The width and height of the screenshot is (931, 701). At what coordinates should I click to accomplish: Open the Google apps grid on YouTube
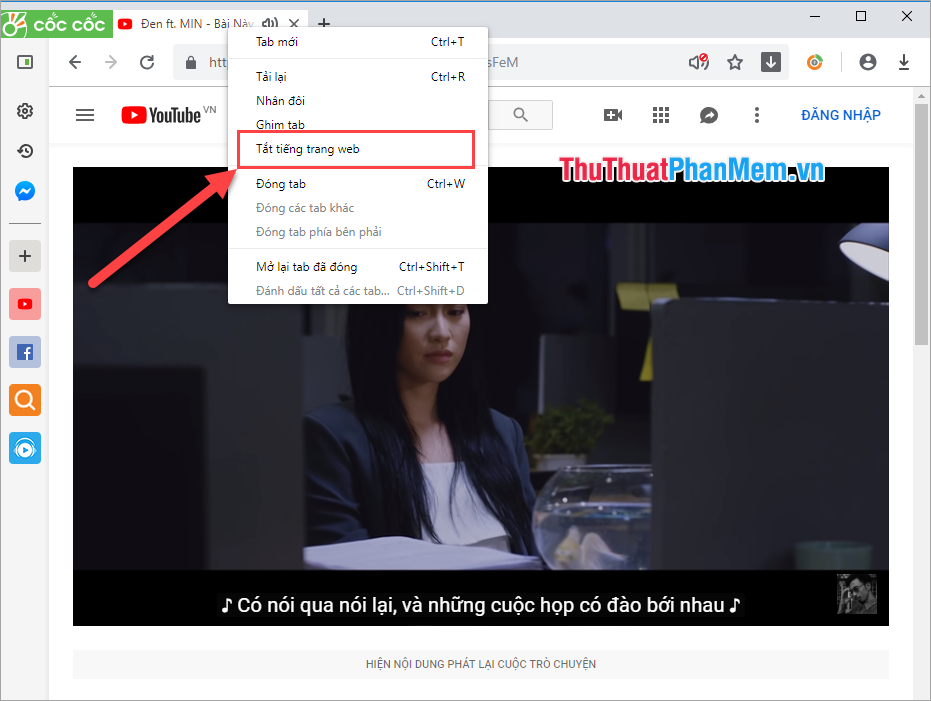tap(661, 115)
